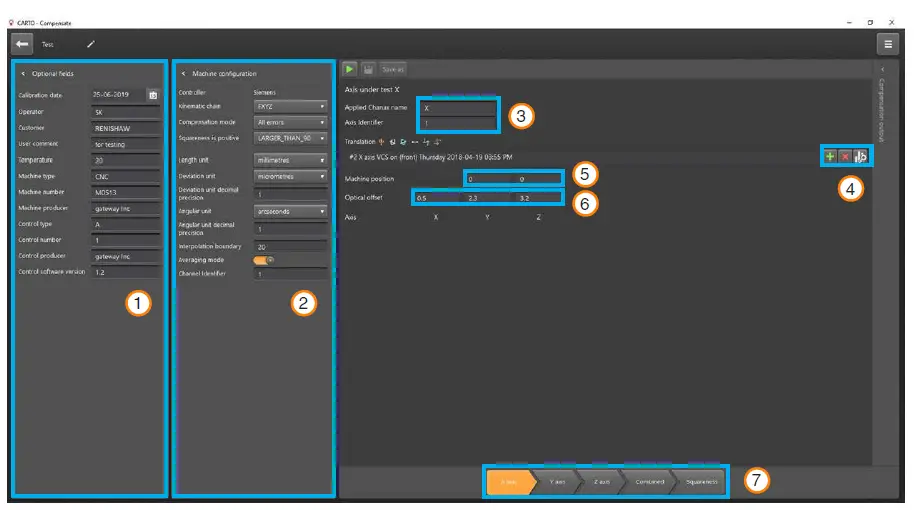
Task: Click the Optical offset field showing 2.3
Action: click(488, 198)
